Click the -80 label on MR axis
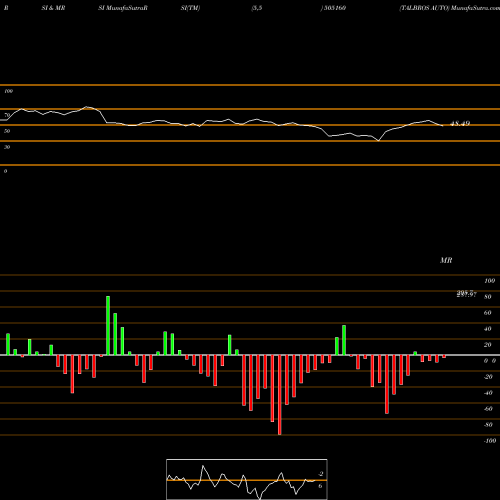500x500 pixels. coord(488,425)
